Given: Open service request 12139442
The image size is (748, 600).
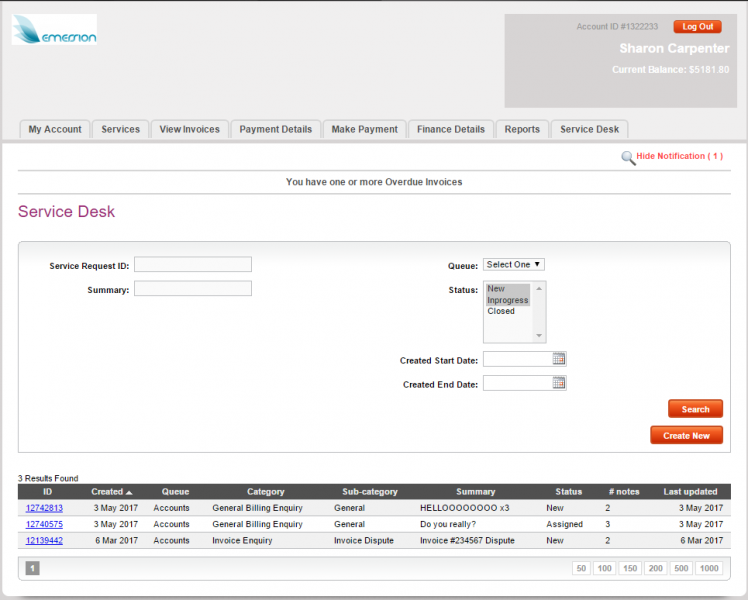Looking at the screenshot, I should coord(44,540).
